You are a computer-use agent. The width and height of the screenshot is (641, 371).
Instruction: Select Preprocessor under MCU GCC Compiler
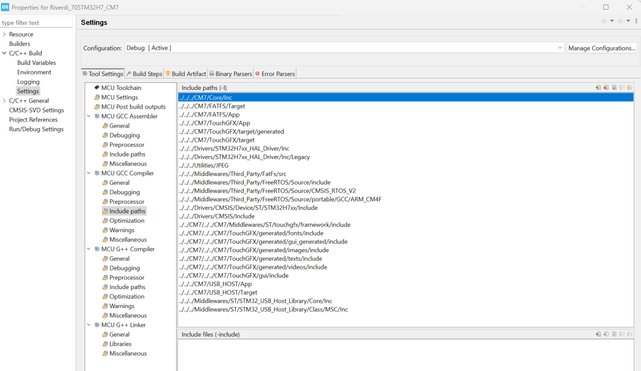[x=127, y=201]
